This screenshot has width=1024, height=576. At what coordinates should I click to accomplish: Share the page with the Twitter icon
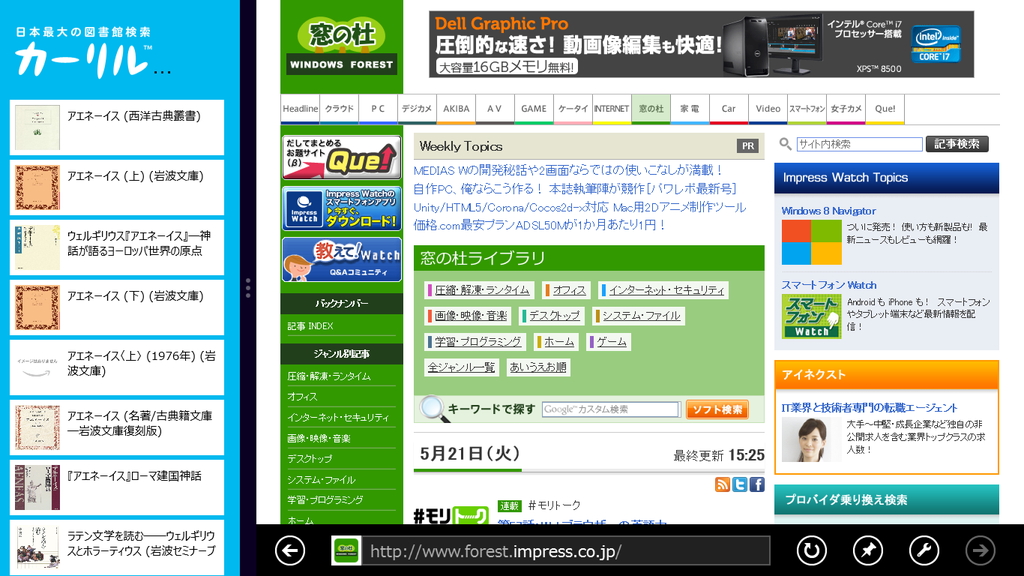(x=739, y=484)
